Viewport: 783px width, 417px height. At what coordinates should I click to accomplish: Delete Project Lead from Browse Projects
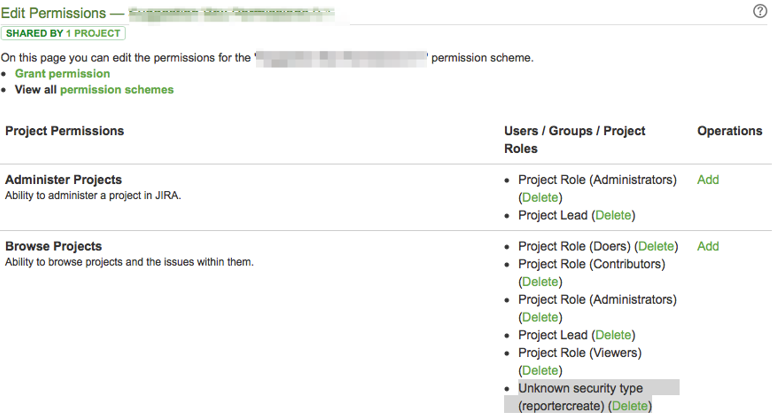click(613, 335)
